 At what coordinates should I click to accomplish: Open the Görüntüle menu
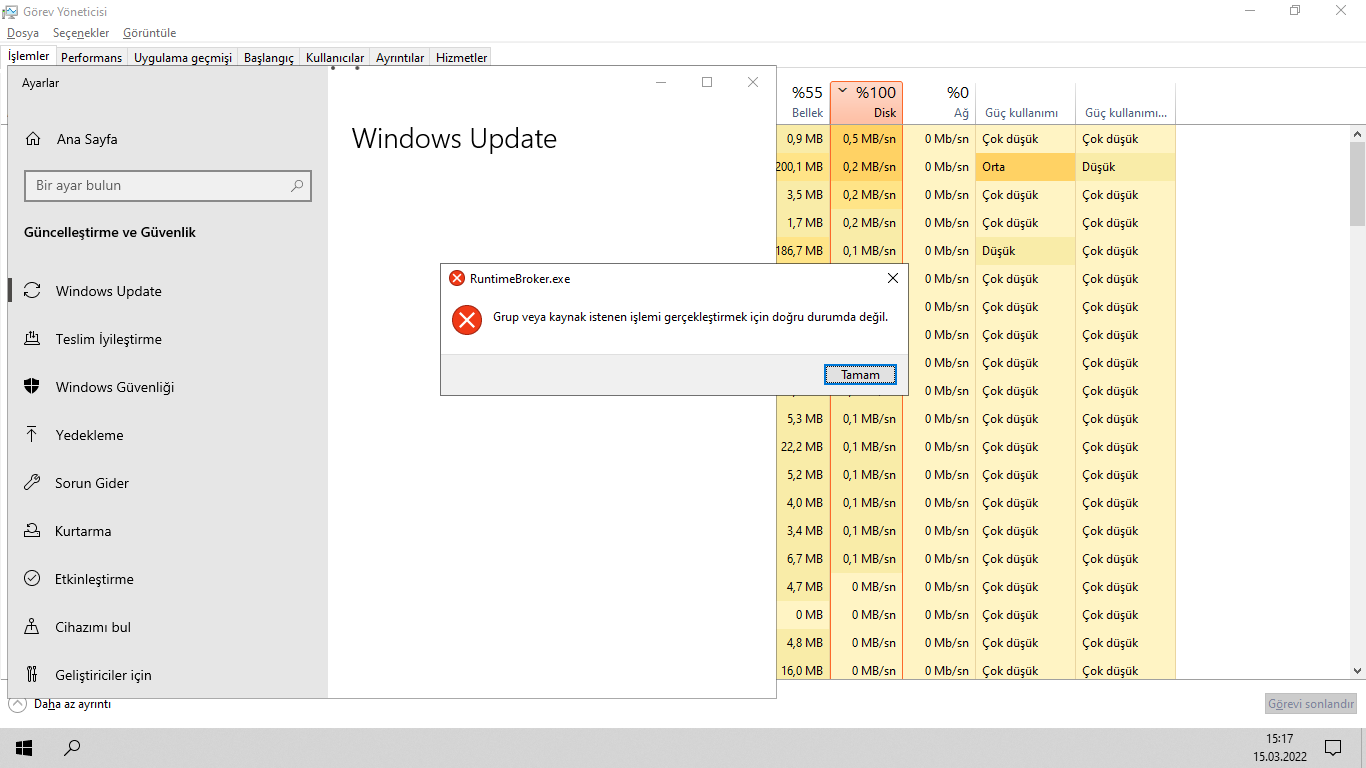[x=149, y=33]
